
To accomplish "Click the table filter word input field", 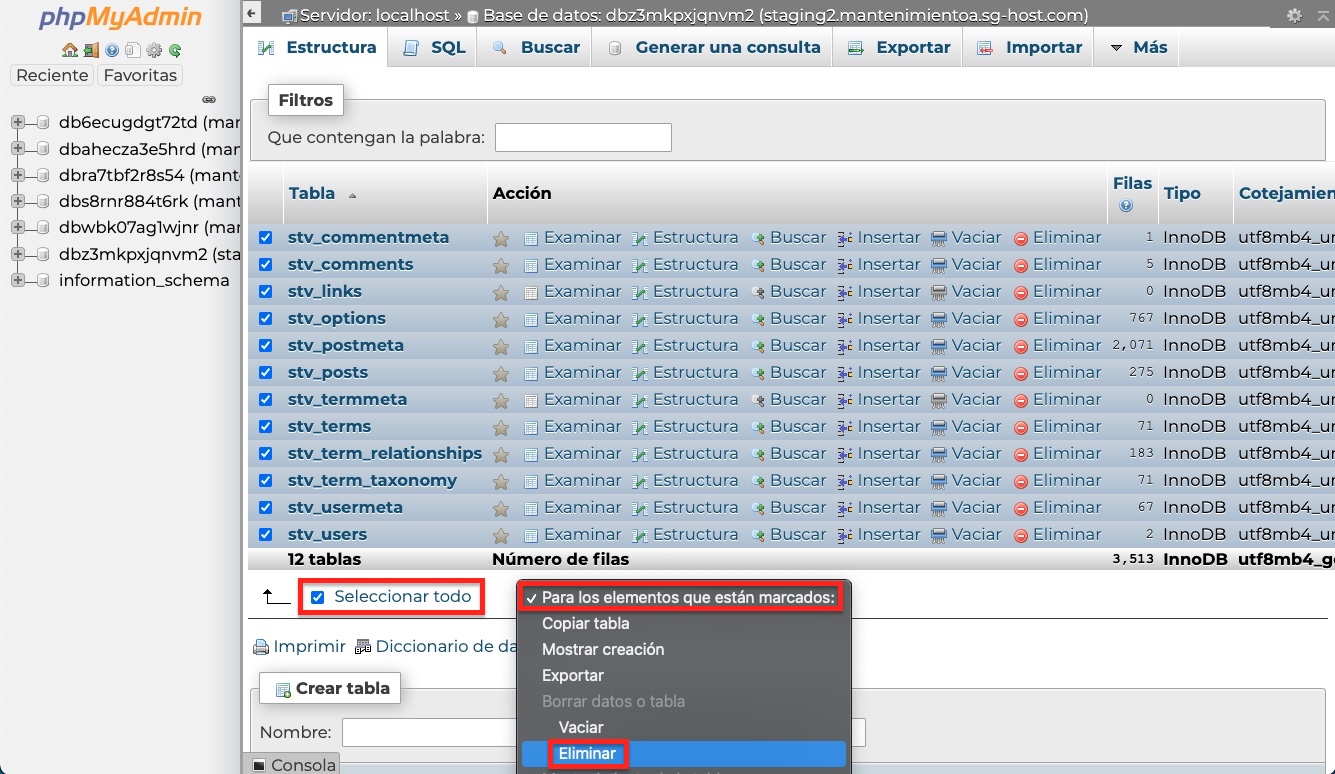I will coord(583,137).
